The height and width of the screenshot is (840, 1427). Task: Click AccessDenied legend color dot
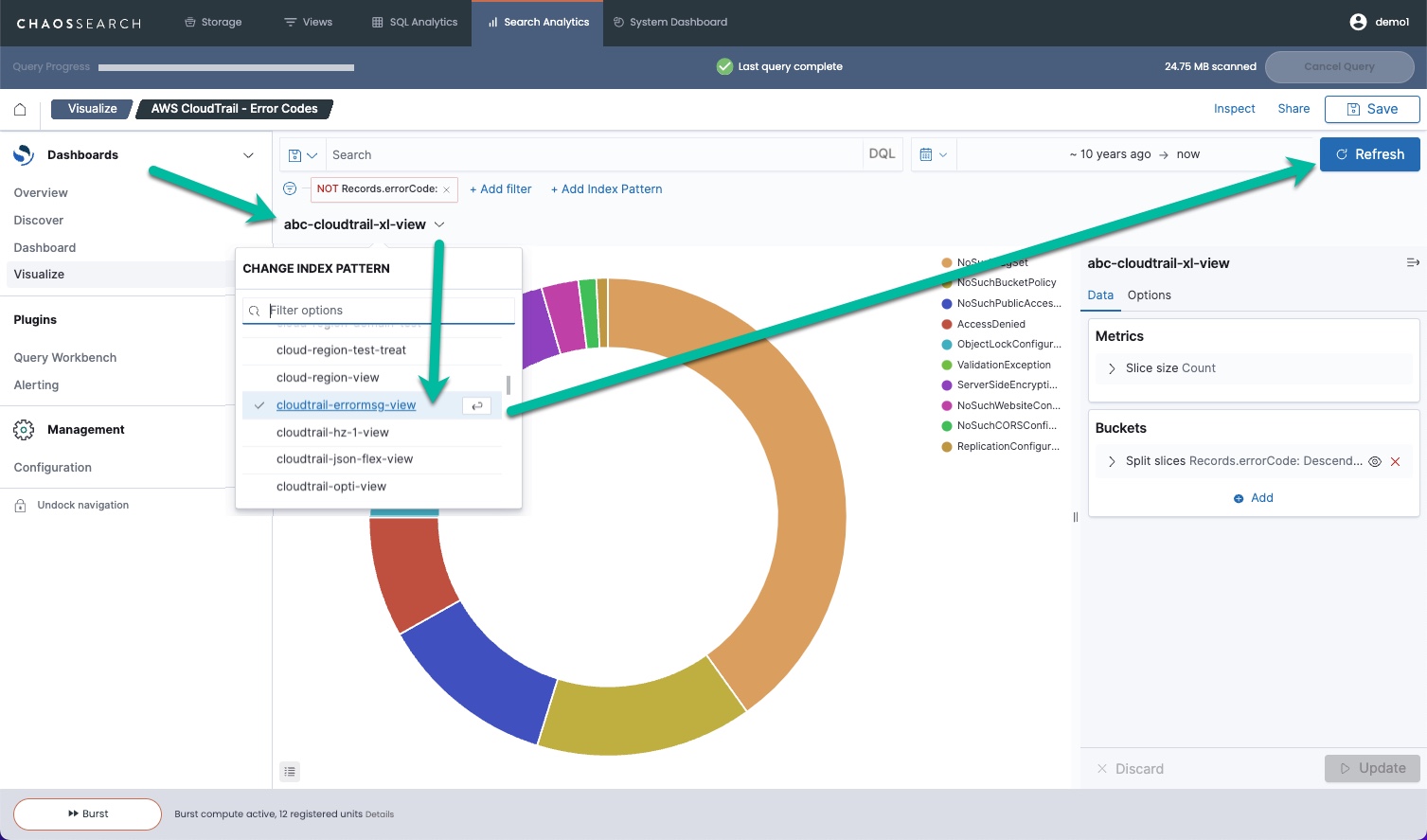coord(947,324)
